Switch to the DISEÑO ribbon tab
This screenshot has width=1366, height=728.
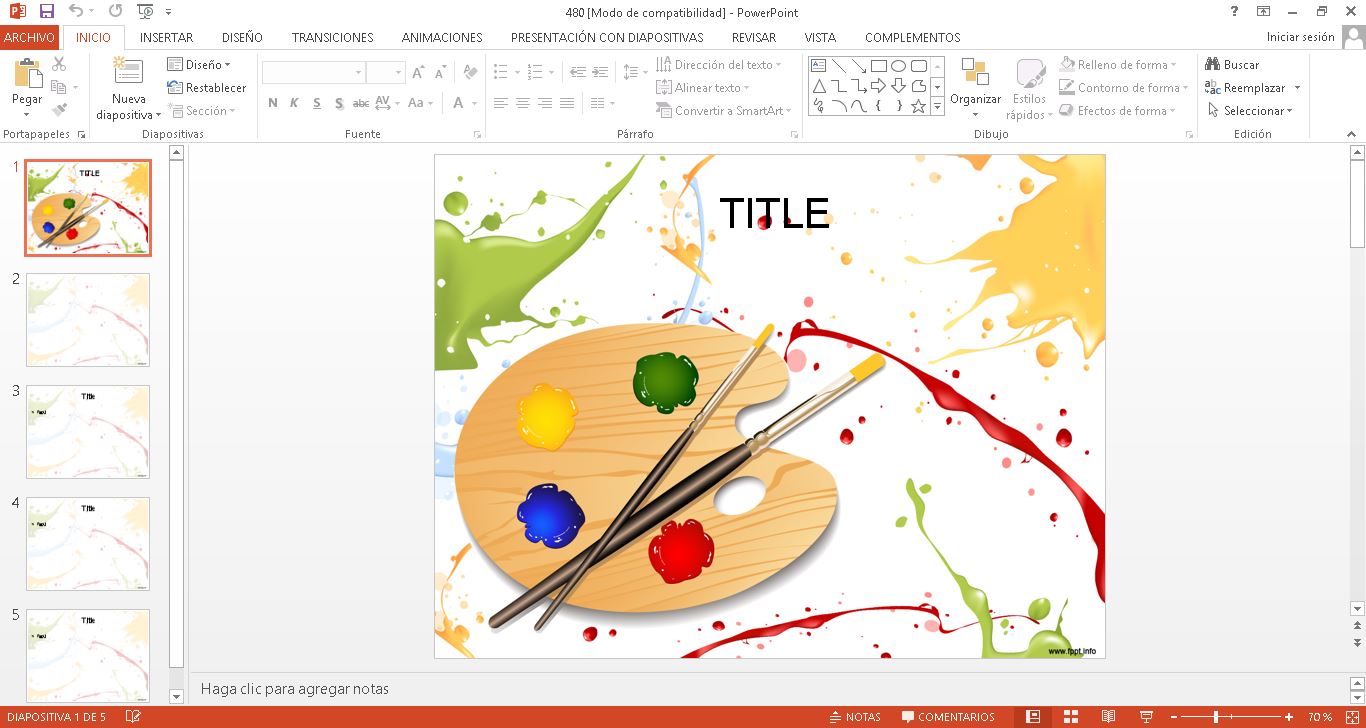tap(242, 37)
